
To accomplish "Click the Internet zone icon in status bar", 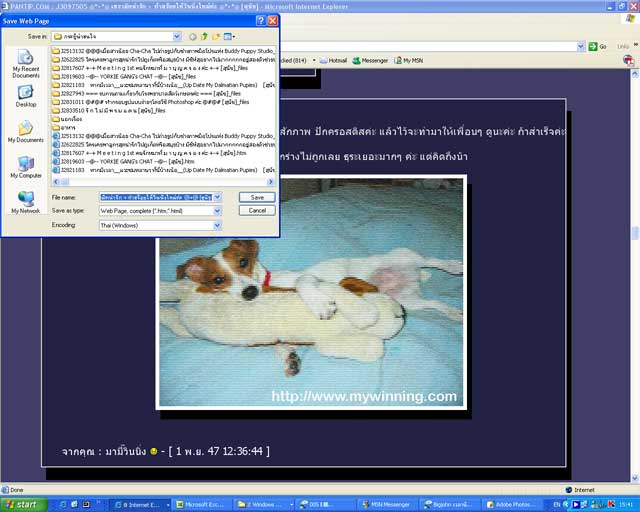I will [x=569, y=490].
